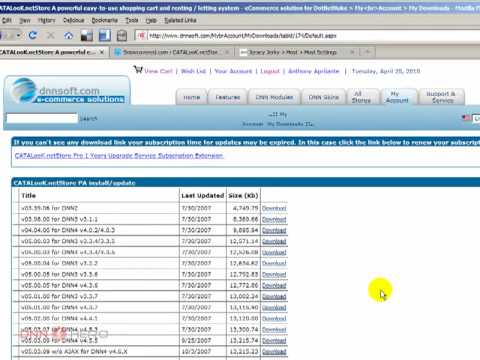Open the language dropdown beside the flag
Viewport: 480px width, 360px height.
pyautogui.click(x=477, y=118)
